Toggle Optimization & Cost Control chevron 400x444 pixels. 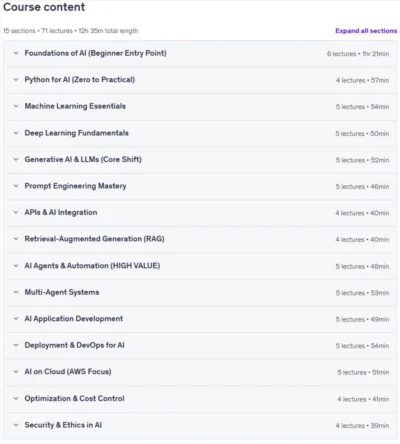click(x=16, y=398)
